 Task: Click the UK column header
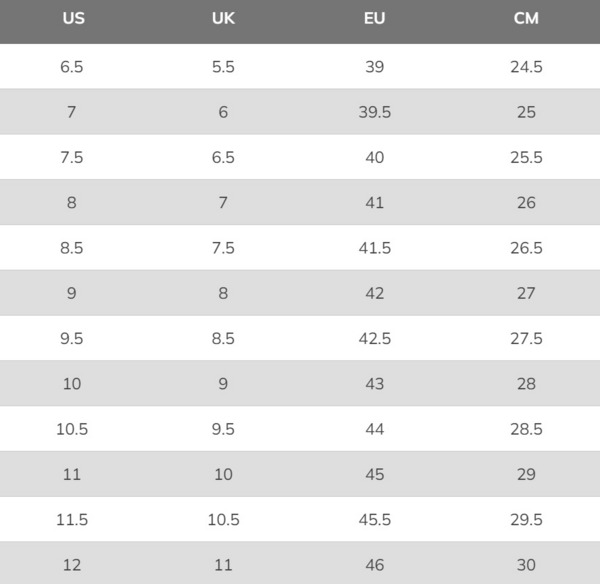tap(223, 19)
